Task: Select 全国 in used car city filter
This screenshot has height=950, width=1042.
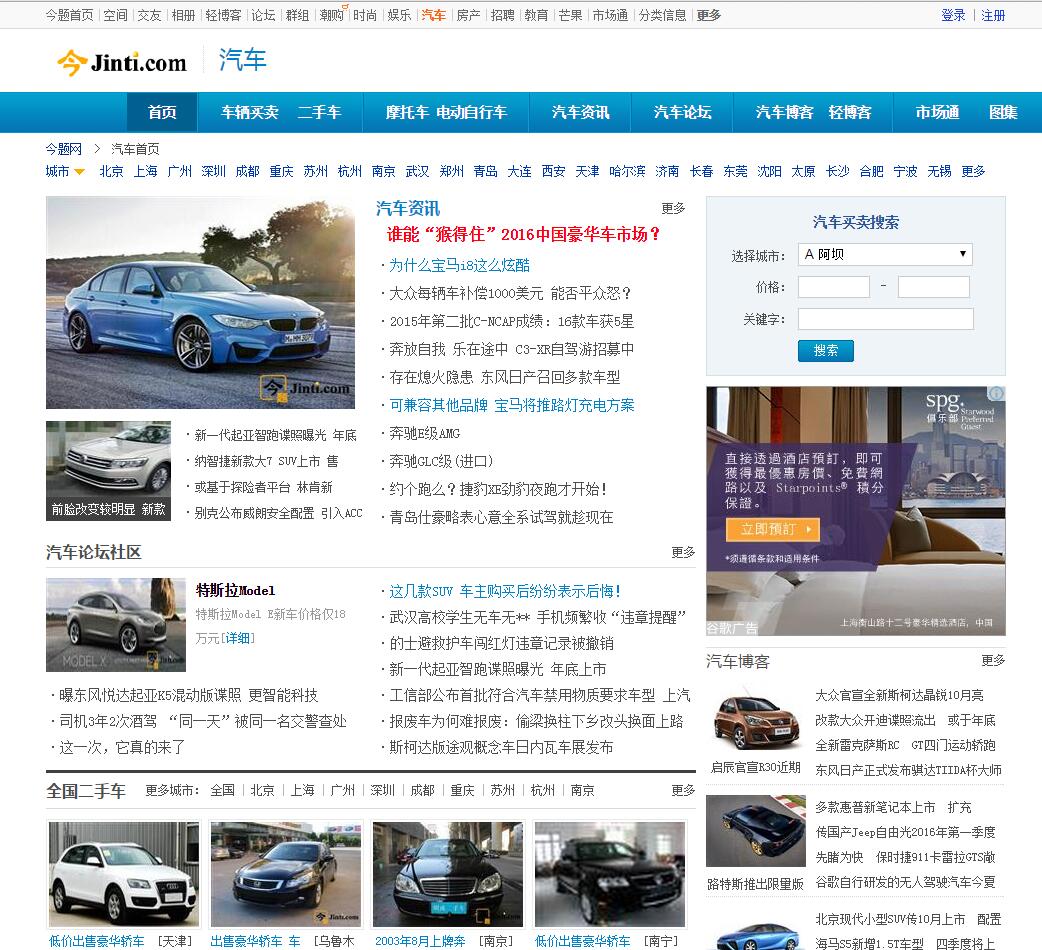Action: click(223, 790)
